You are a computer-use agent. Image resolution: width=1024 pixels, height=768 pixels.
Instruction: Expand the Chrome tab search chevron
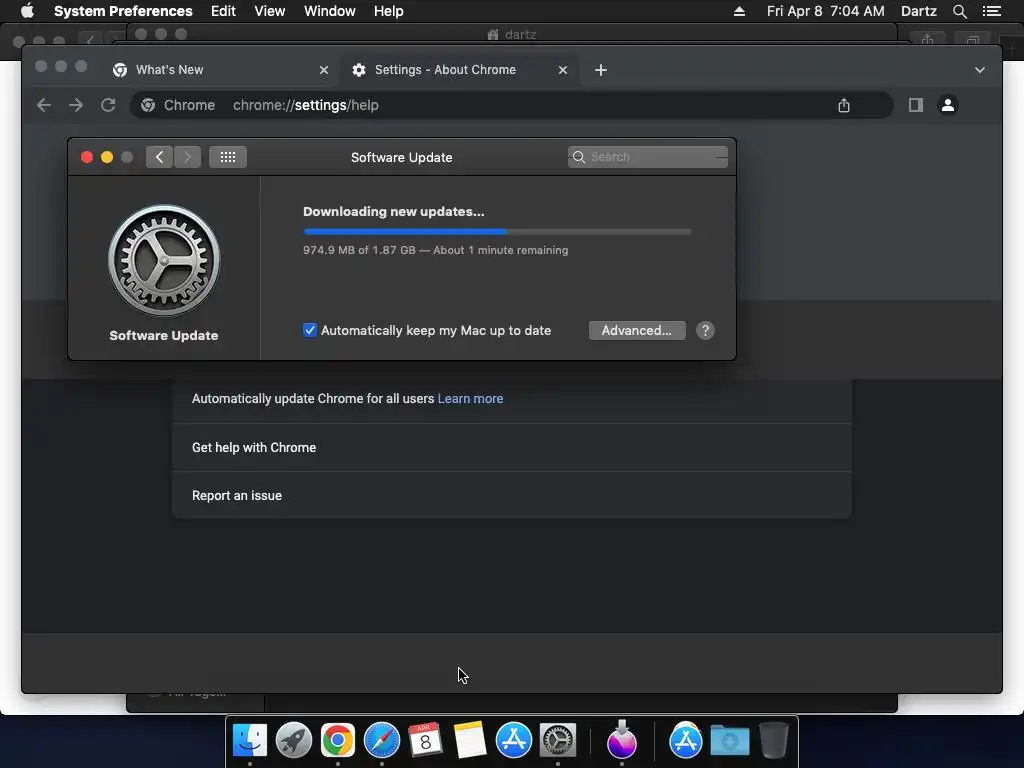980,70
